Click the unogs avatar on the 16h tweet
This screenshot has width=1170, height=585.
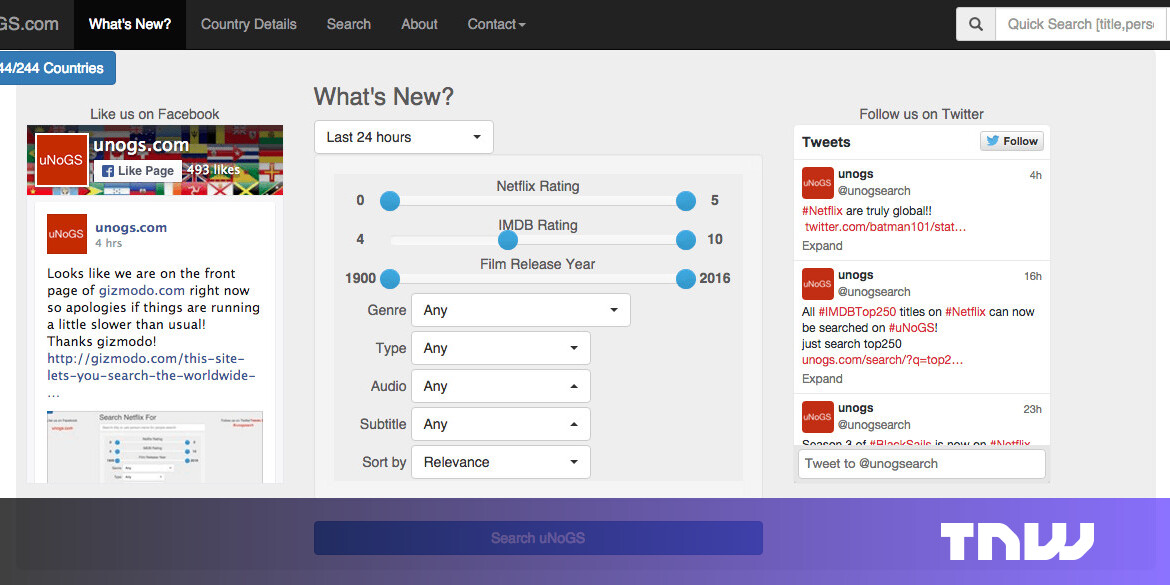tap(817, 284)
